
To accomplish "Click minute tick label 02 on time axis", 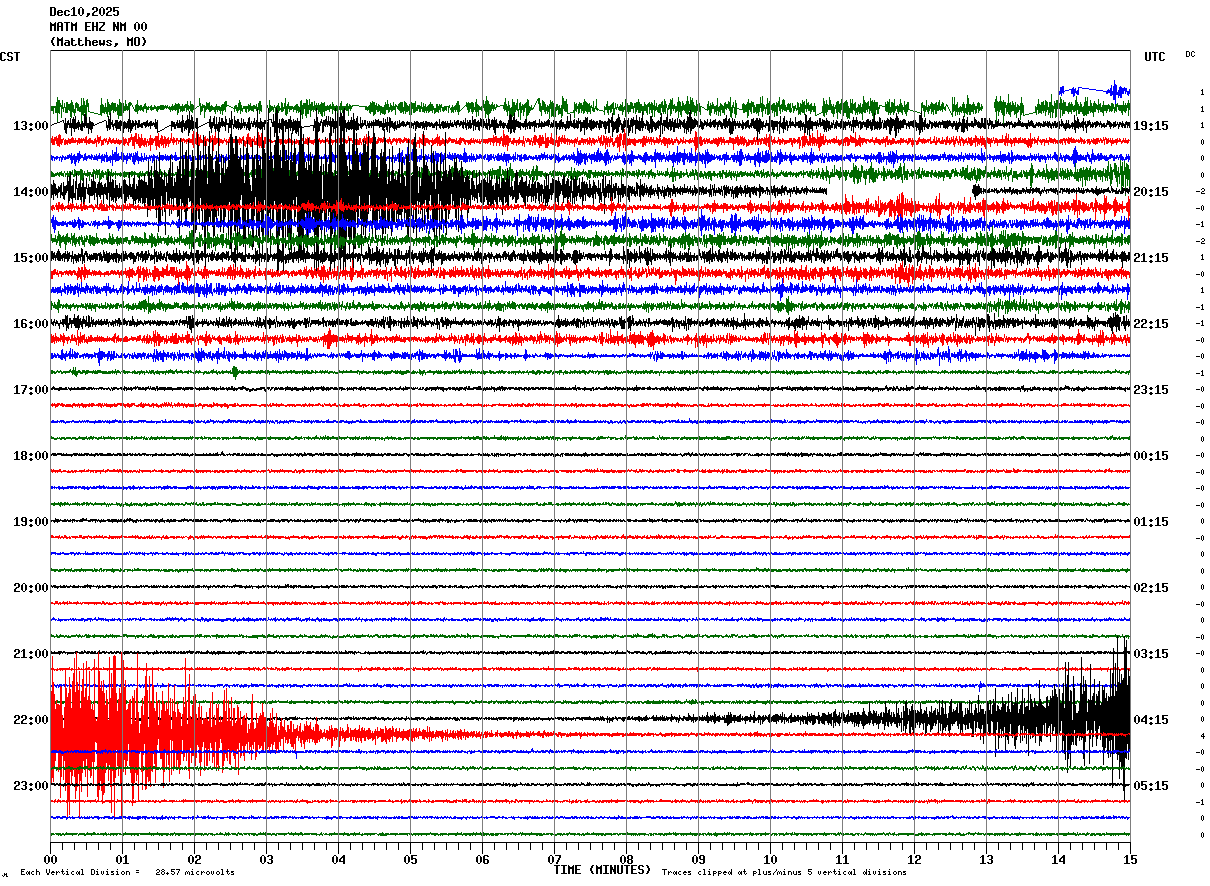I will pos(194,859).
